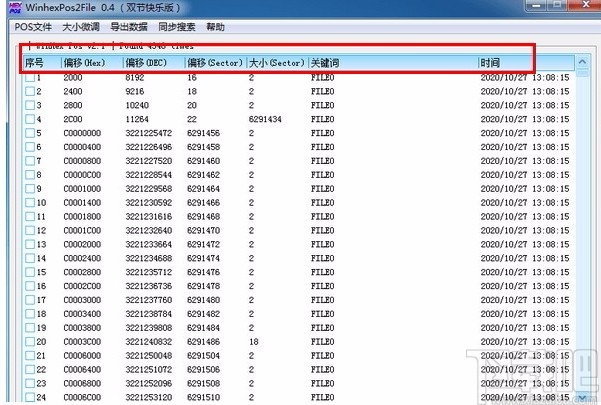Tick the checkbox for row 5
The image size is (601, 405).
pyautogui.click(x=30, y=133)
